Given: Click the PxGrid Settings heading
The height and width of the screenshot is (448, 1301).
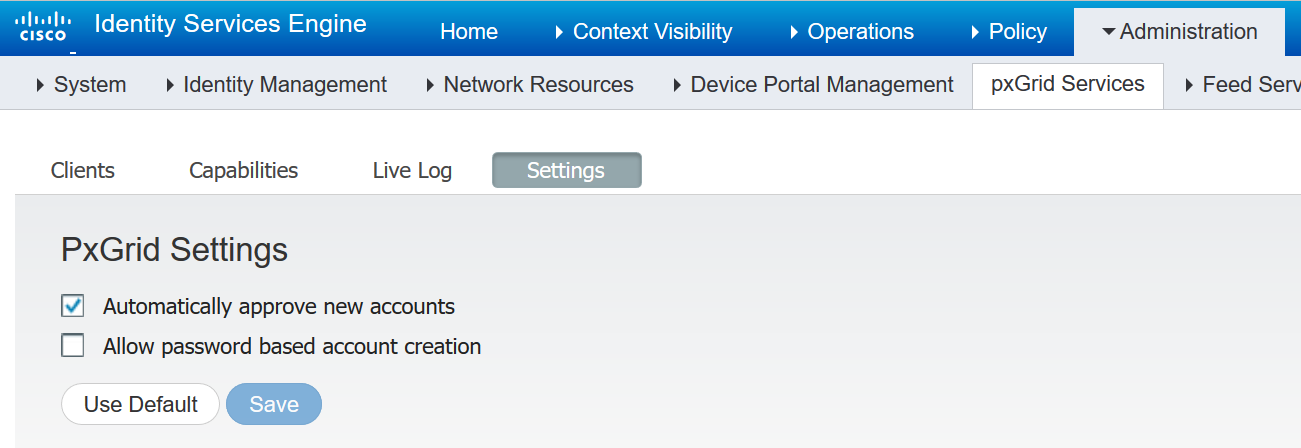Looking at the screenshot, I should pos(175,250).
